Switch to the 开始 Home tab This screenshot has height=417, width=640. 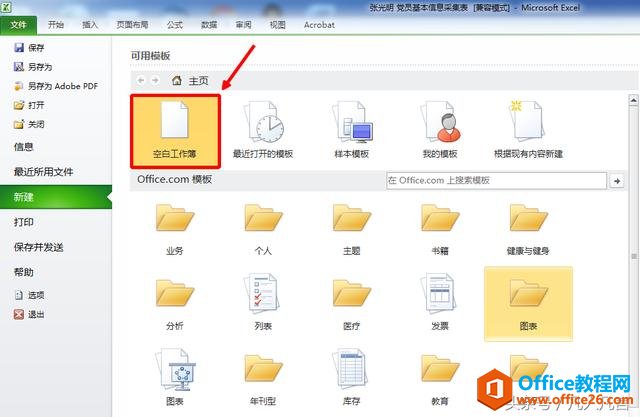coord(56,25)
